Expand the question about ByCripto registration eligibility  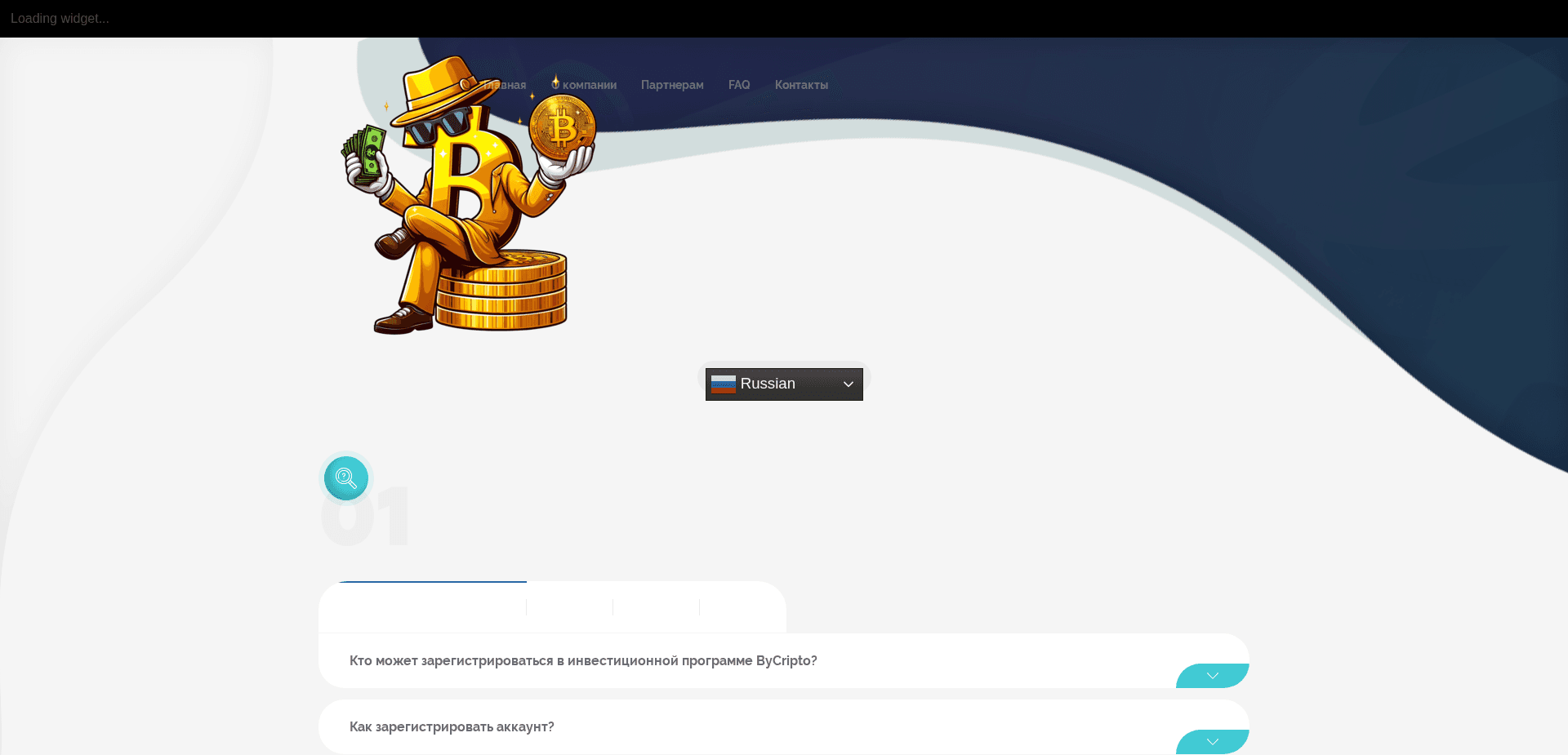[x=582, y=660]
